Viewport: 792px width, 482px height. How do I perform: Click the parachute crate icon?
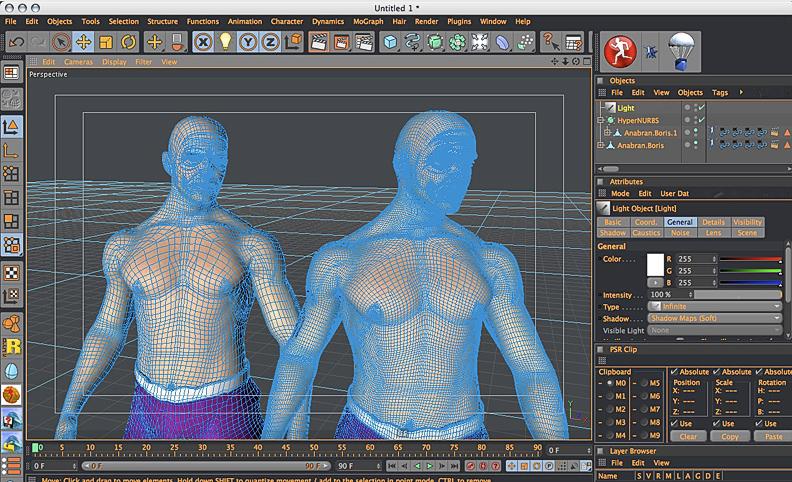[x=681, y=52]
